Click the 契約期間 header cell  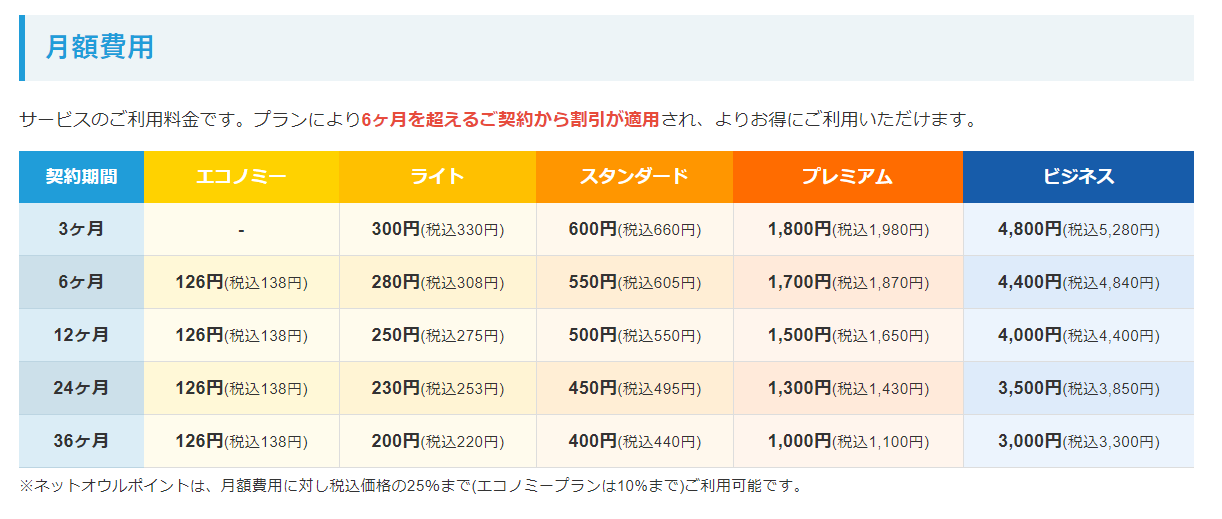click(x=81, y=177)
